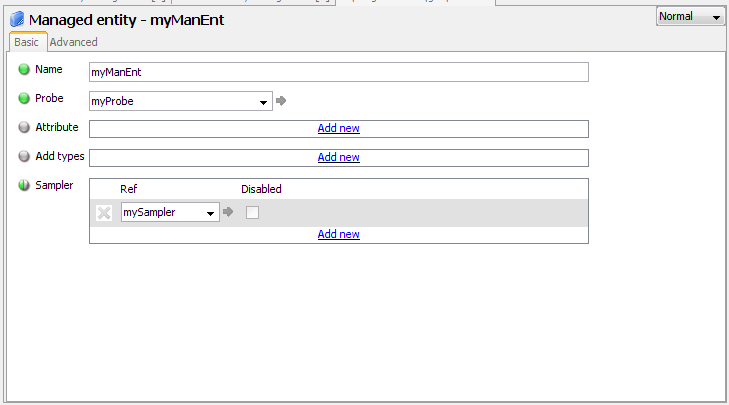Screen dimensions: 729x405
Task: Toggle the Disabled checkbox for mySampler
Action: click(252, 212)
